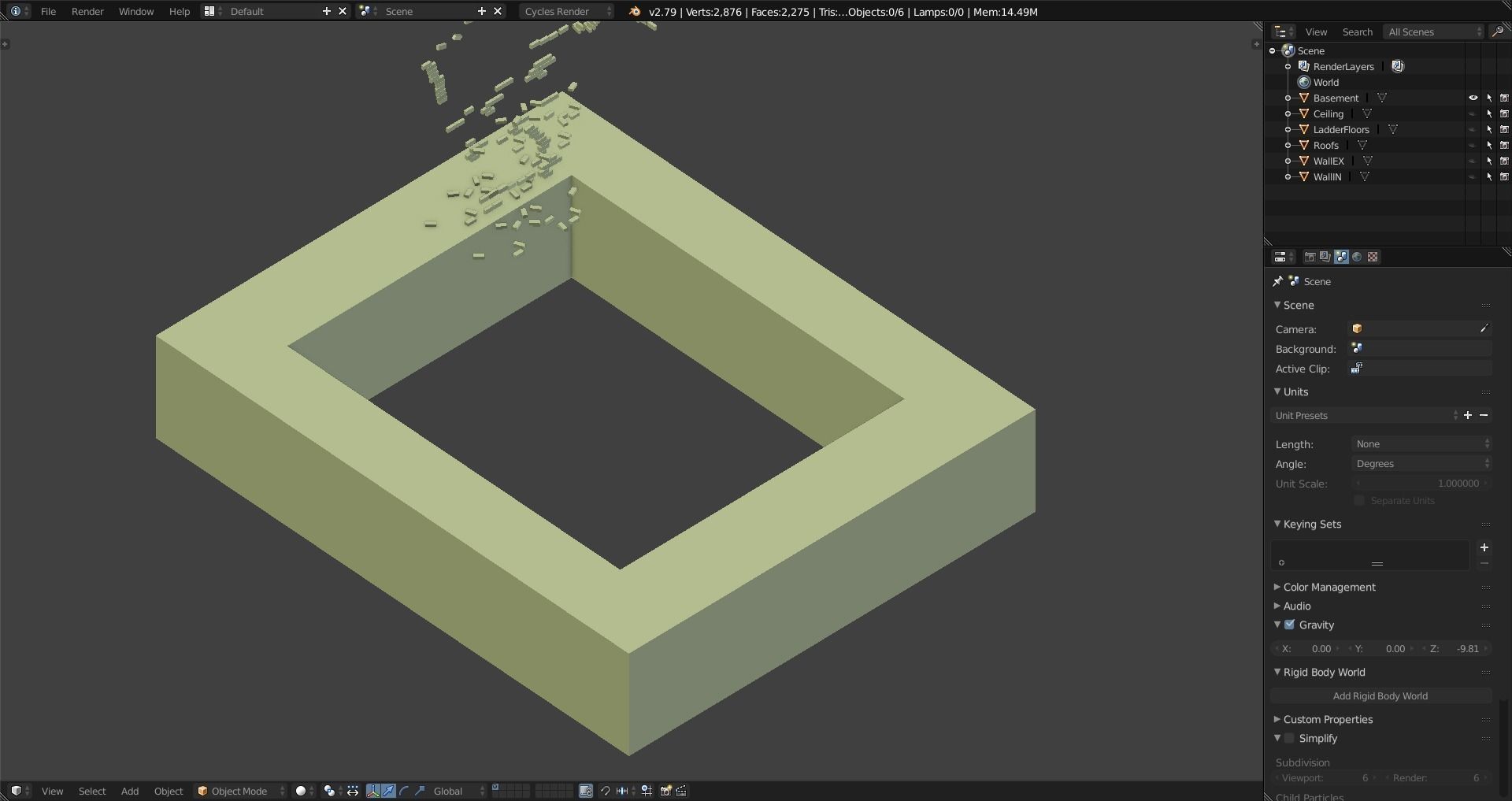Open the Global orientation dropdown
Viewport: 1512px width, 801px height.
click(458, 791)
